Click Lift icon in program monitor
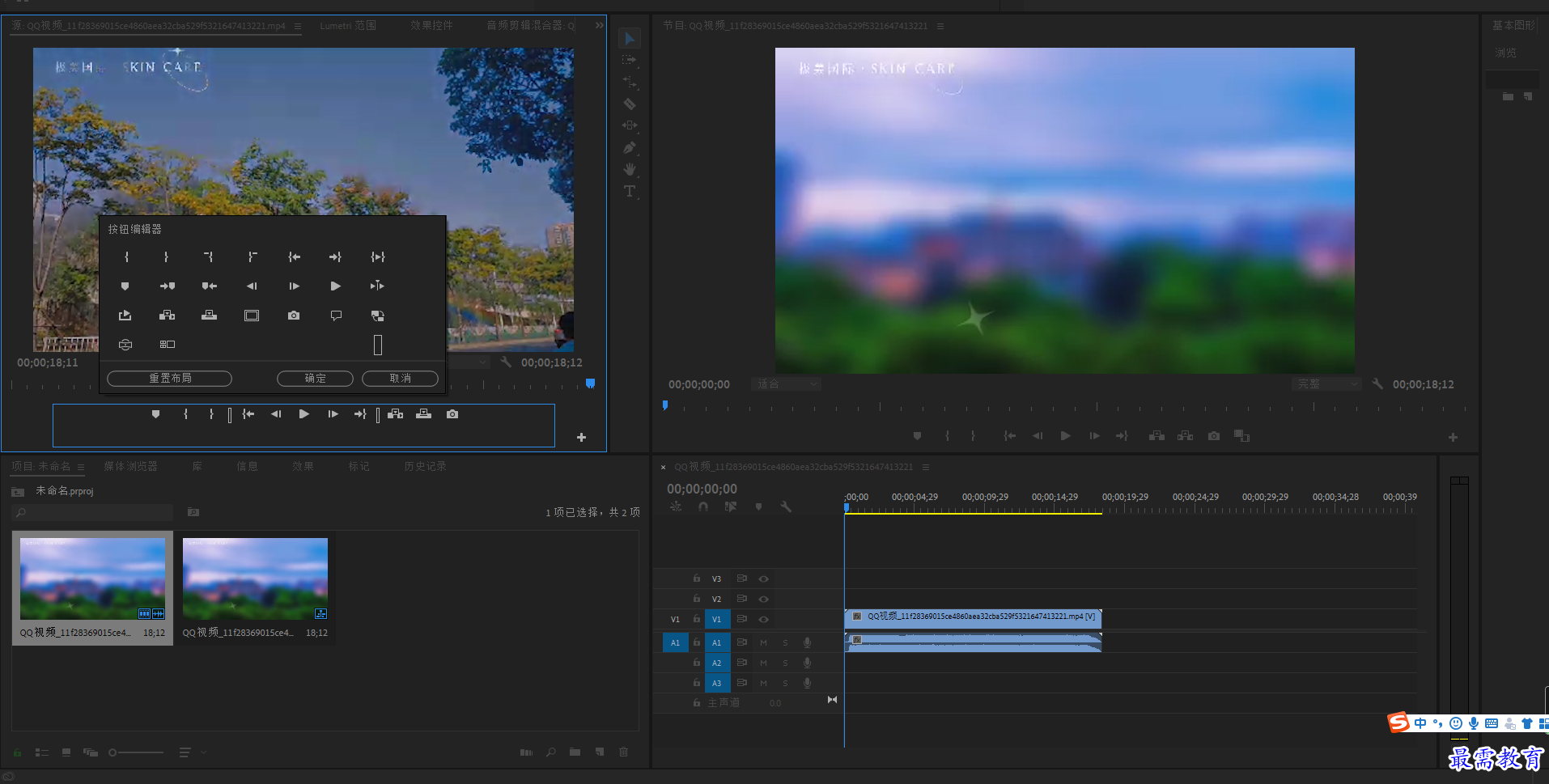Viewport: 1549px width, 784px height. pyautogui.click(x=1156, y=435)
